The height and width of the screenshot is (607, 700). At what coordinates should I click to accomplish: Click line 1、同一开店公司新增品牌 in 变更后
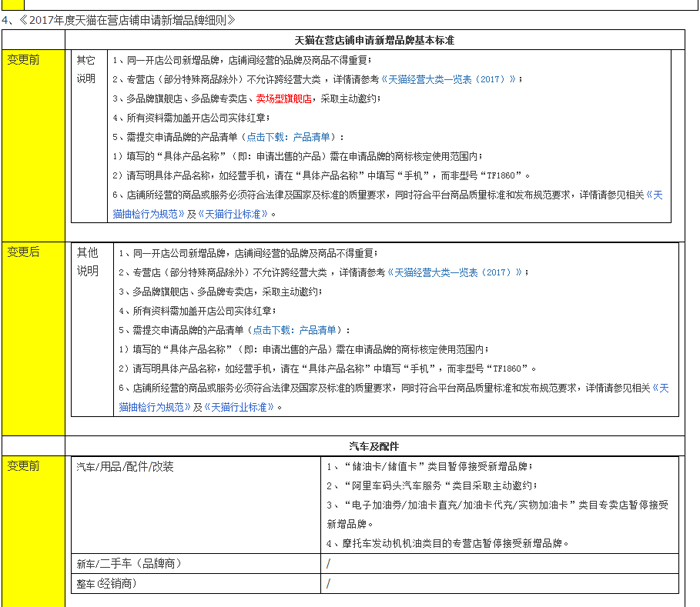pos(248,253)
